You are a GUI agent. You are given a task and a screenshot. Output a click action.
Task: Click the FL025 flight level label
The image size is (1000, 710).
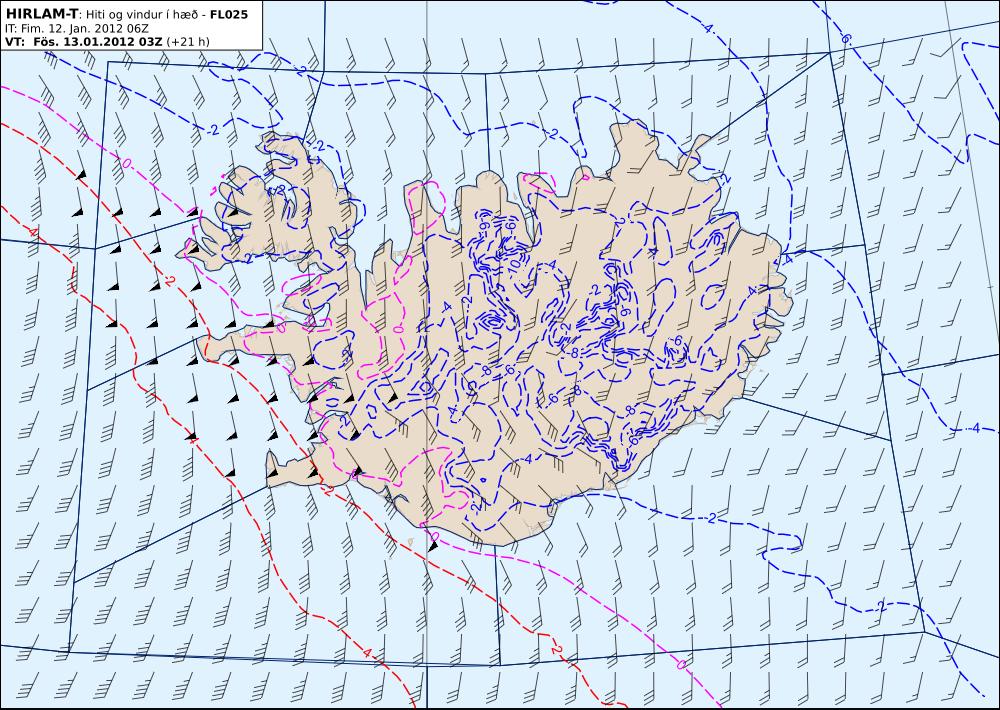click(229, 13)
